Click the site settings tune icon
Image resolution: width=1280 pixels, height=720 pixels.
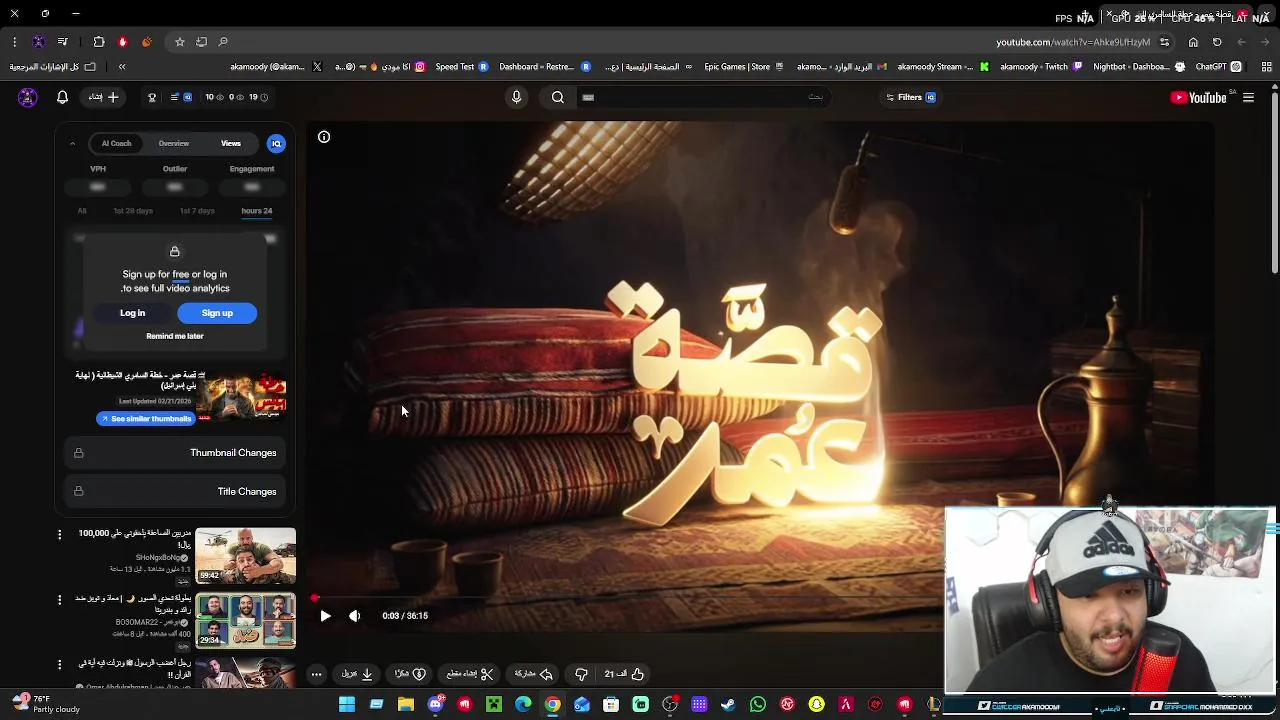pyautogui.click(x=1164, y=42)
